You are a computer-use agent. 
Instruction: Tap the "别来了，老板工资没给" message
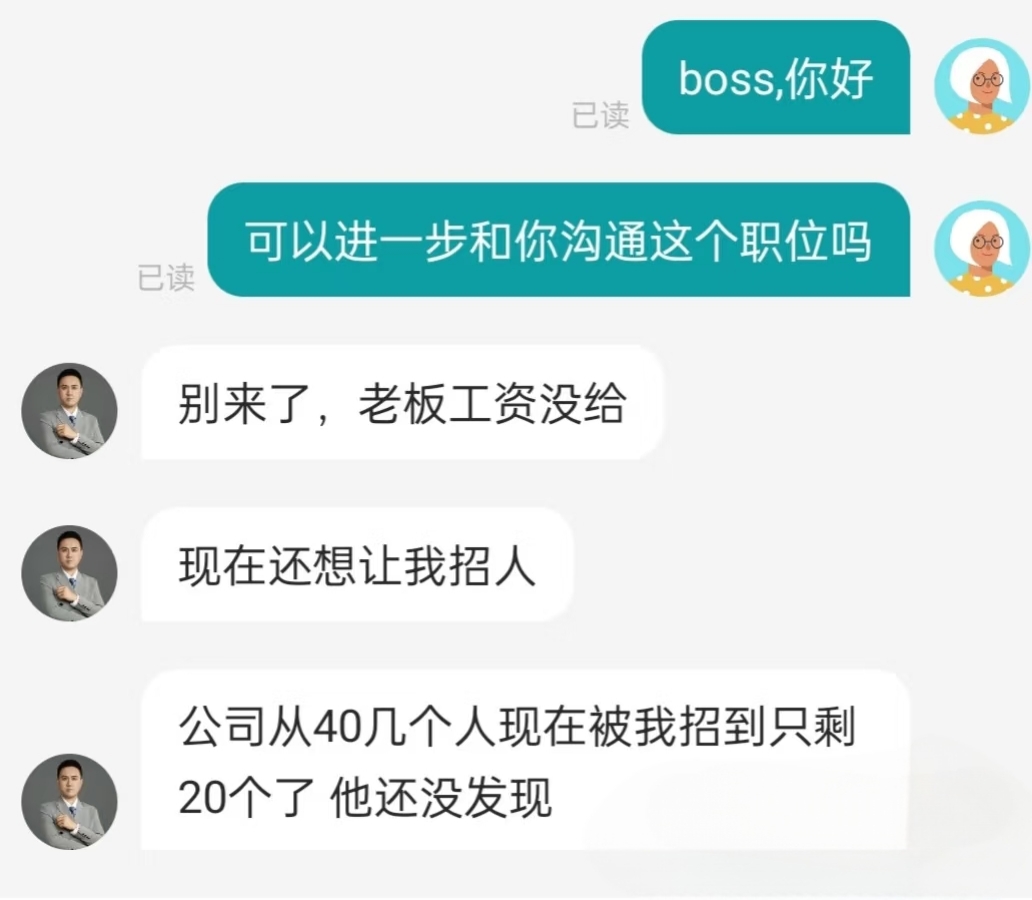click(x=402, y=402)
